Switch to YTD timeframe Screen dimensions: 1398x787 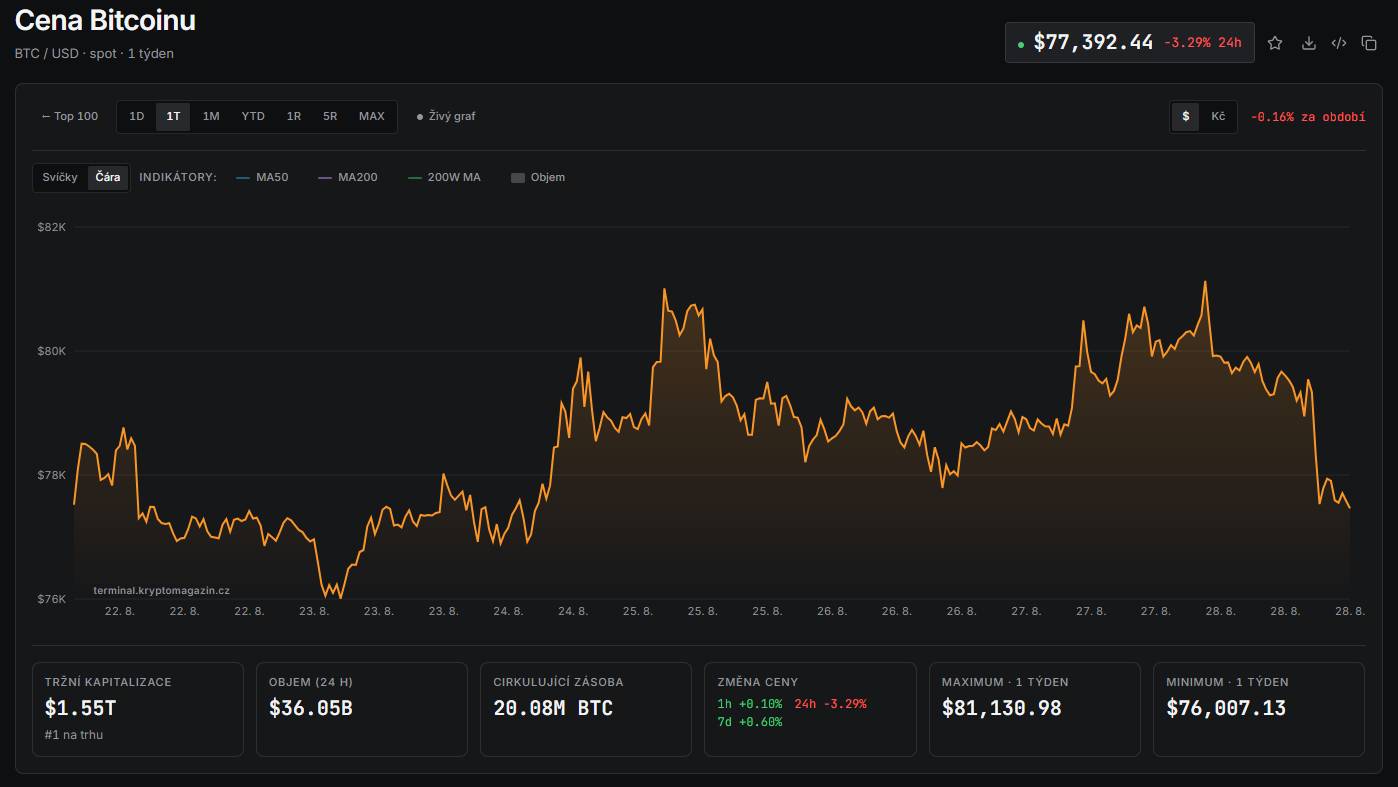tap(253, 116)
